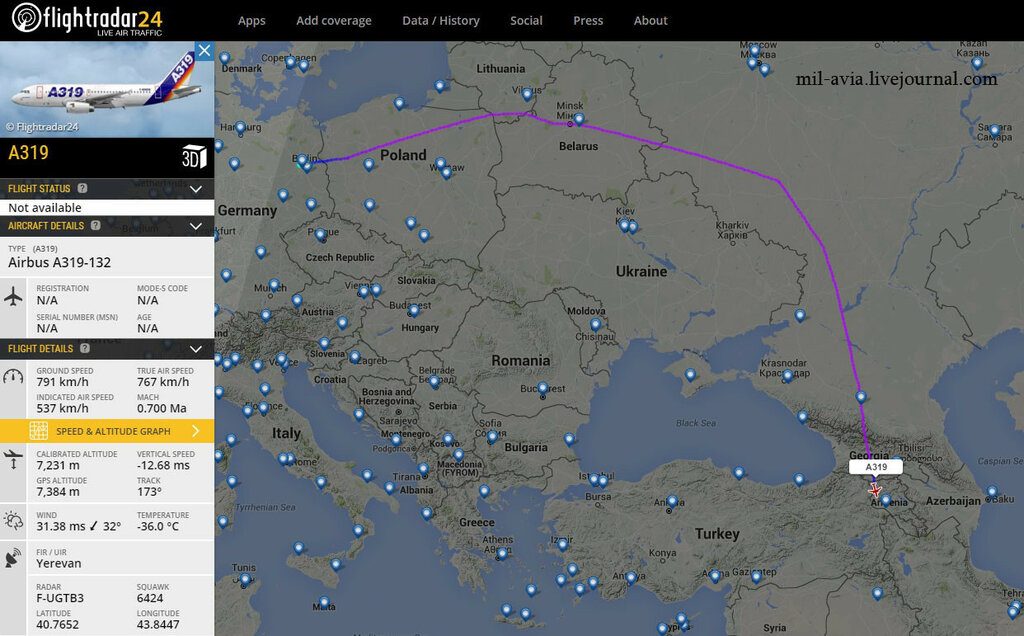Viewport: 1024px width, 636px height.
Task: Click the airplane icon beside Registration
Action: (13, 296)
